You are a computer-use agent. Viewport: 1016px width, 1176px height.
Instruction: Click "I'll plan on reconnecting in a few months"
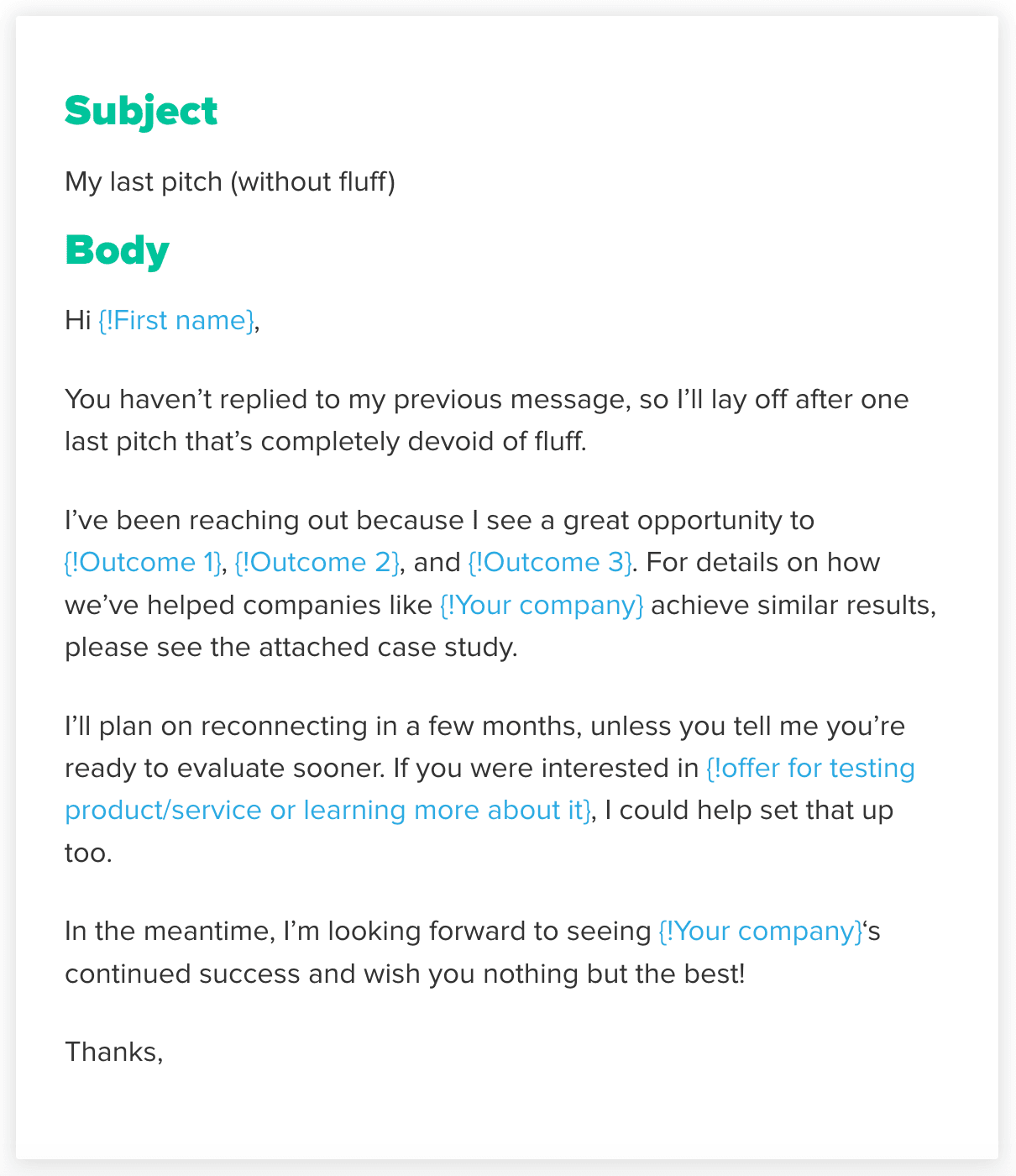point(322,726)
